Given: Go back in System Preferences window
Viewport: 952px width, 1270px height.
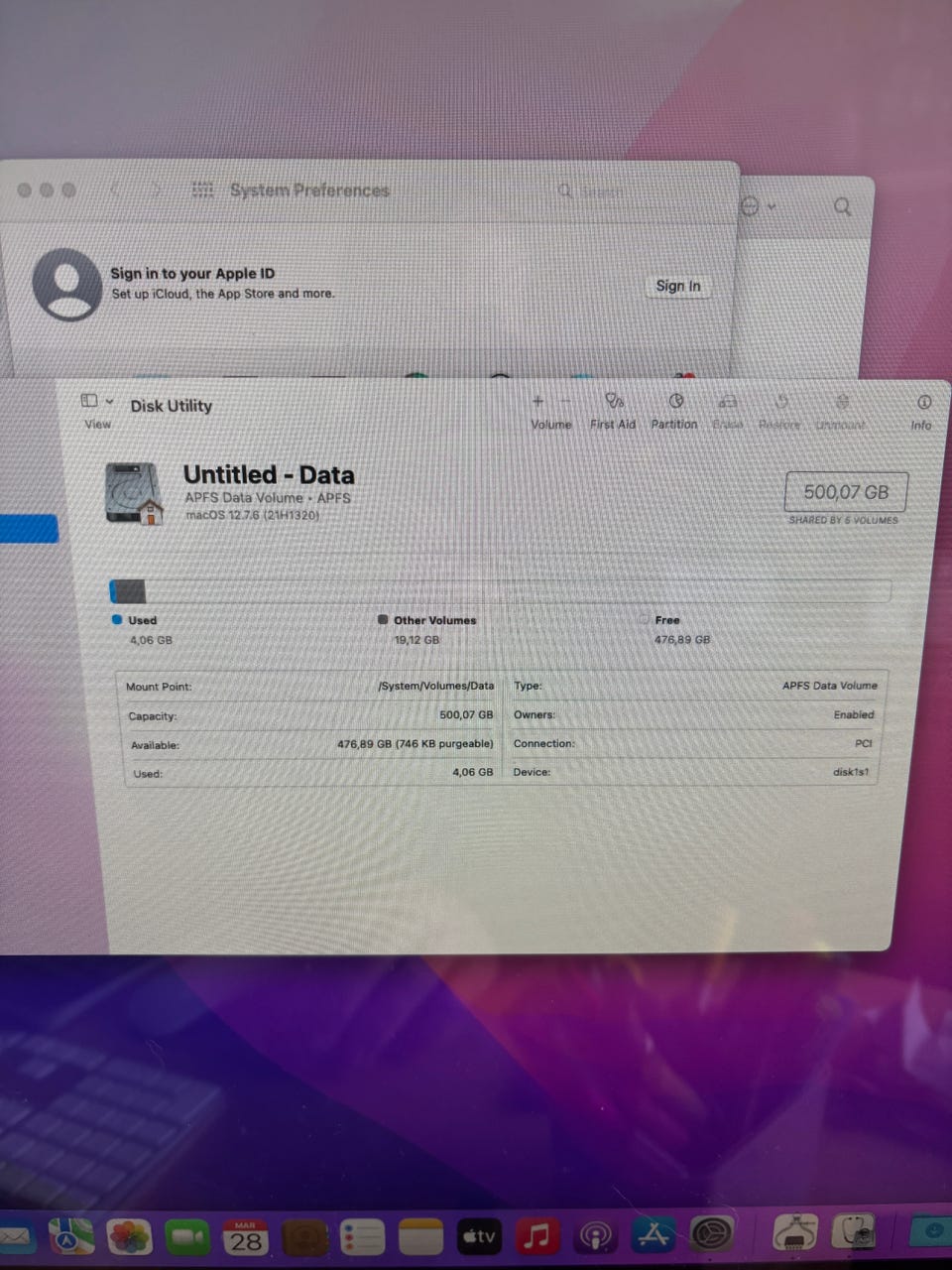Looking at the screenshot, I should tap(115, 189).
